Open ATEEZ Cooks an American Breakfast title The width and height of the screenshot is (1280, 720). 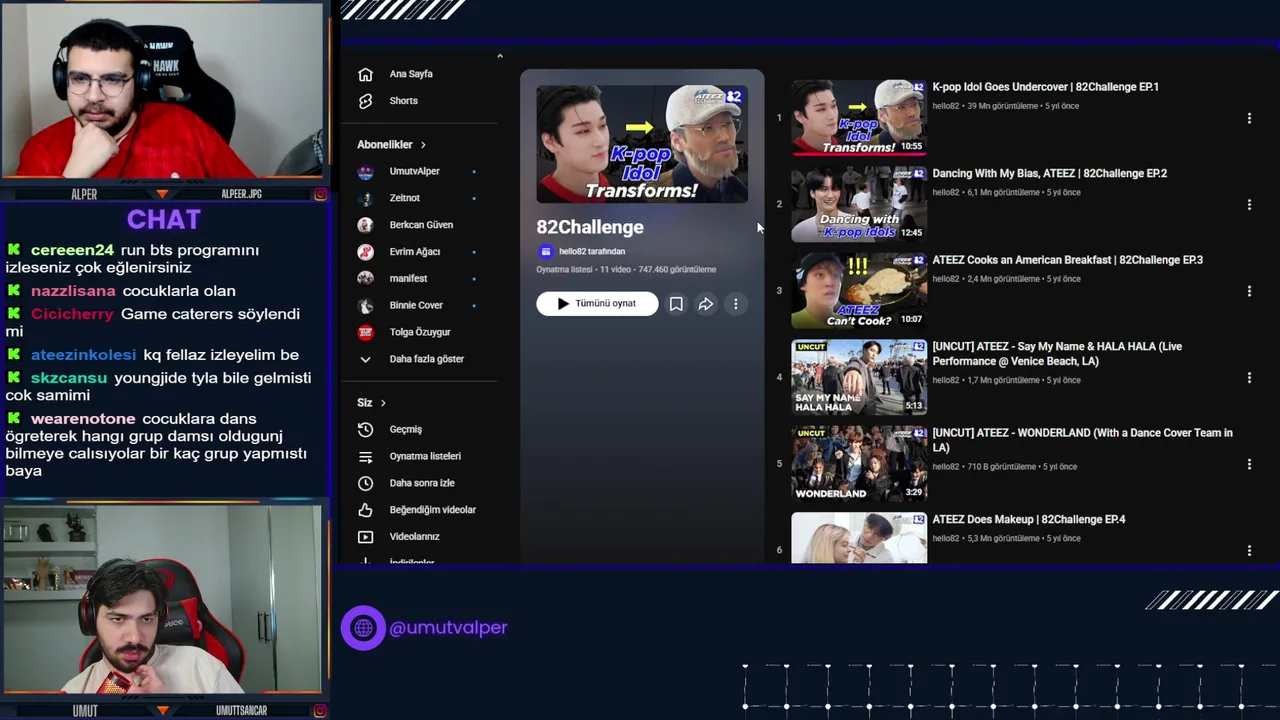[x=1067, y=260]
